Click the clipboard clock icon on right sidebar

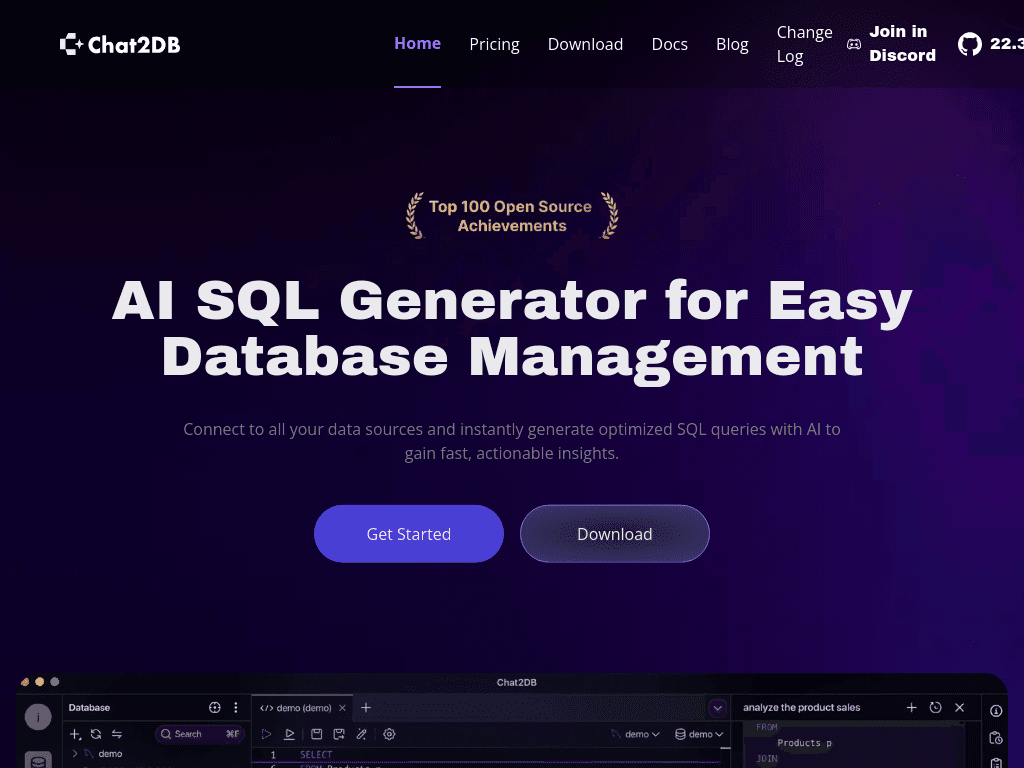[996, 738]
